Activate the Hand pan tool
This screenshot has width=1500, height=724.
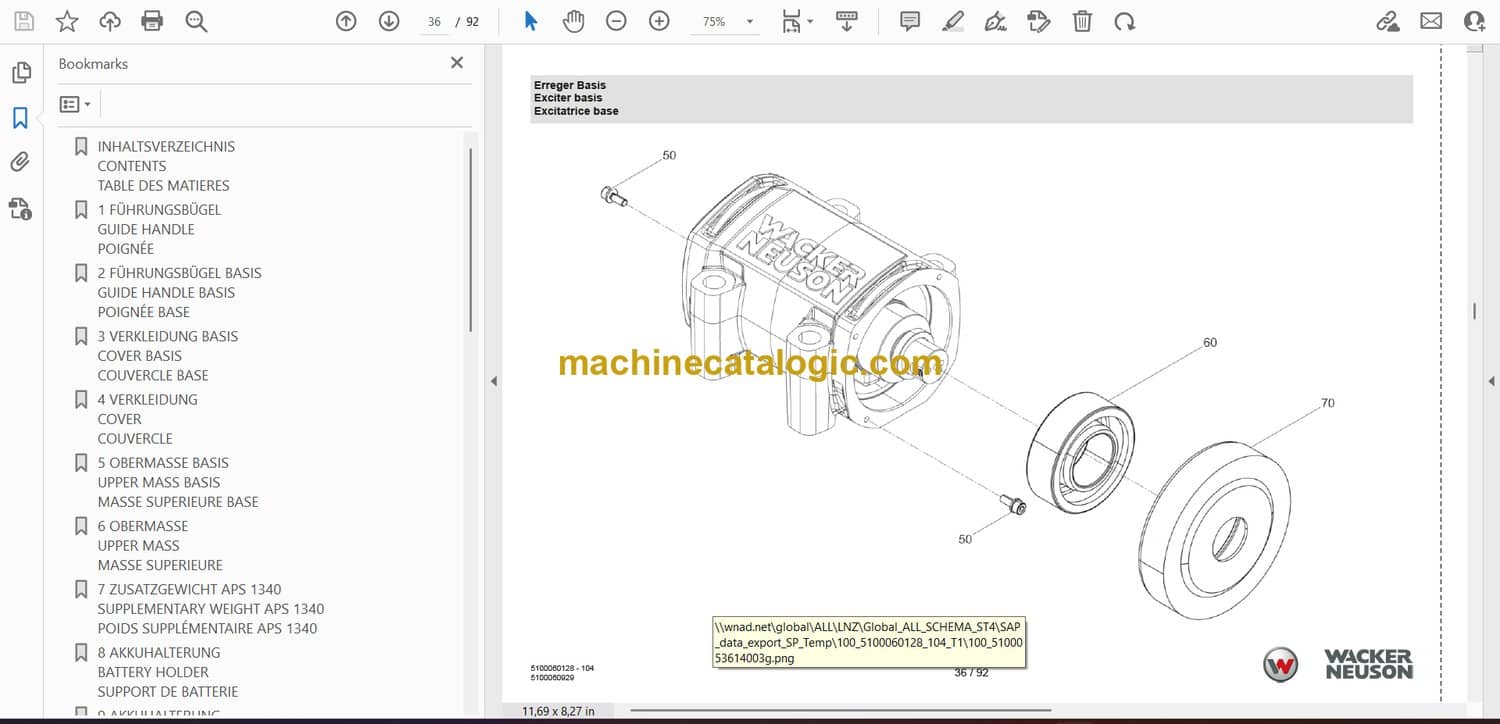click(573, 21)
